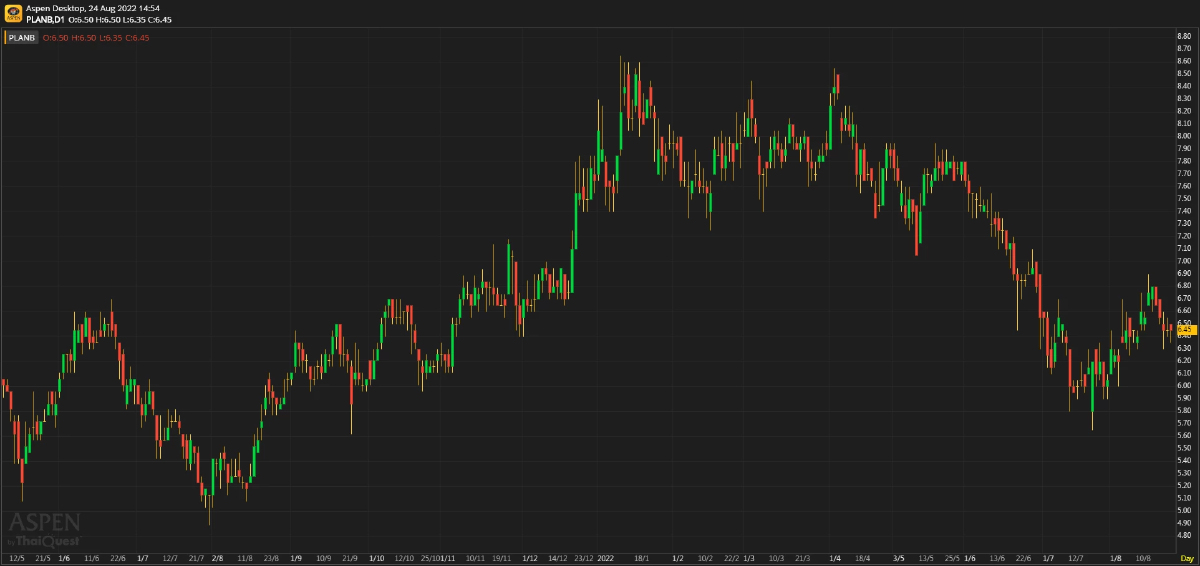Click the PLANB,D1 title in the header
Screen dimensions: 1200x566
pos(46,19)
